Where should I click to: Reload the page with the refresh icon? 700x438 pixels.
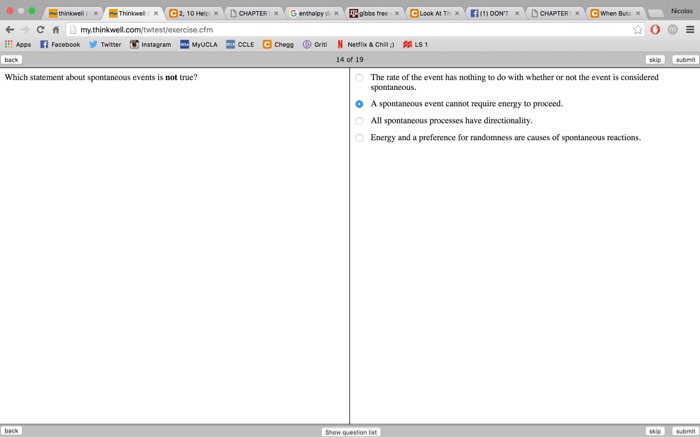[40, 29]
